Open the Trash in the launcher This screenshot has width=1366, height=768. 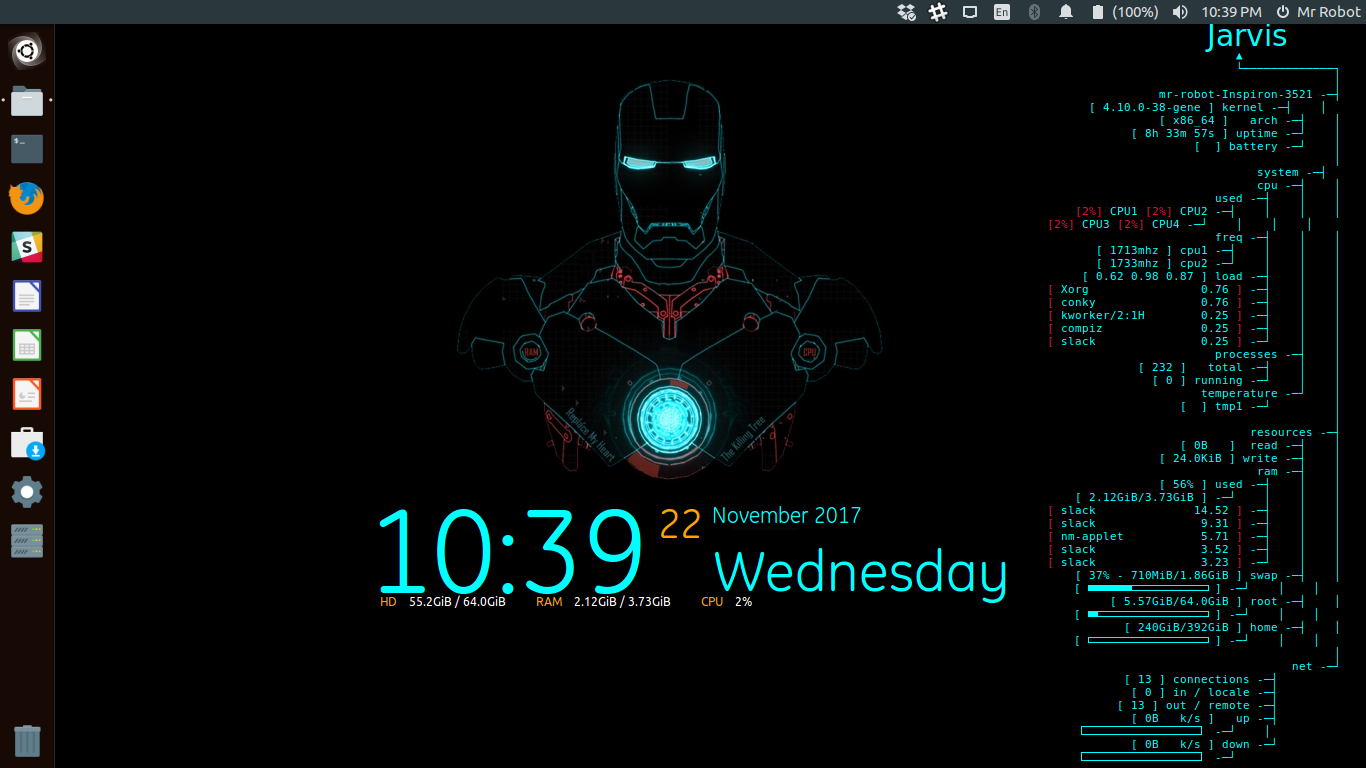[x=27, y=740]
